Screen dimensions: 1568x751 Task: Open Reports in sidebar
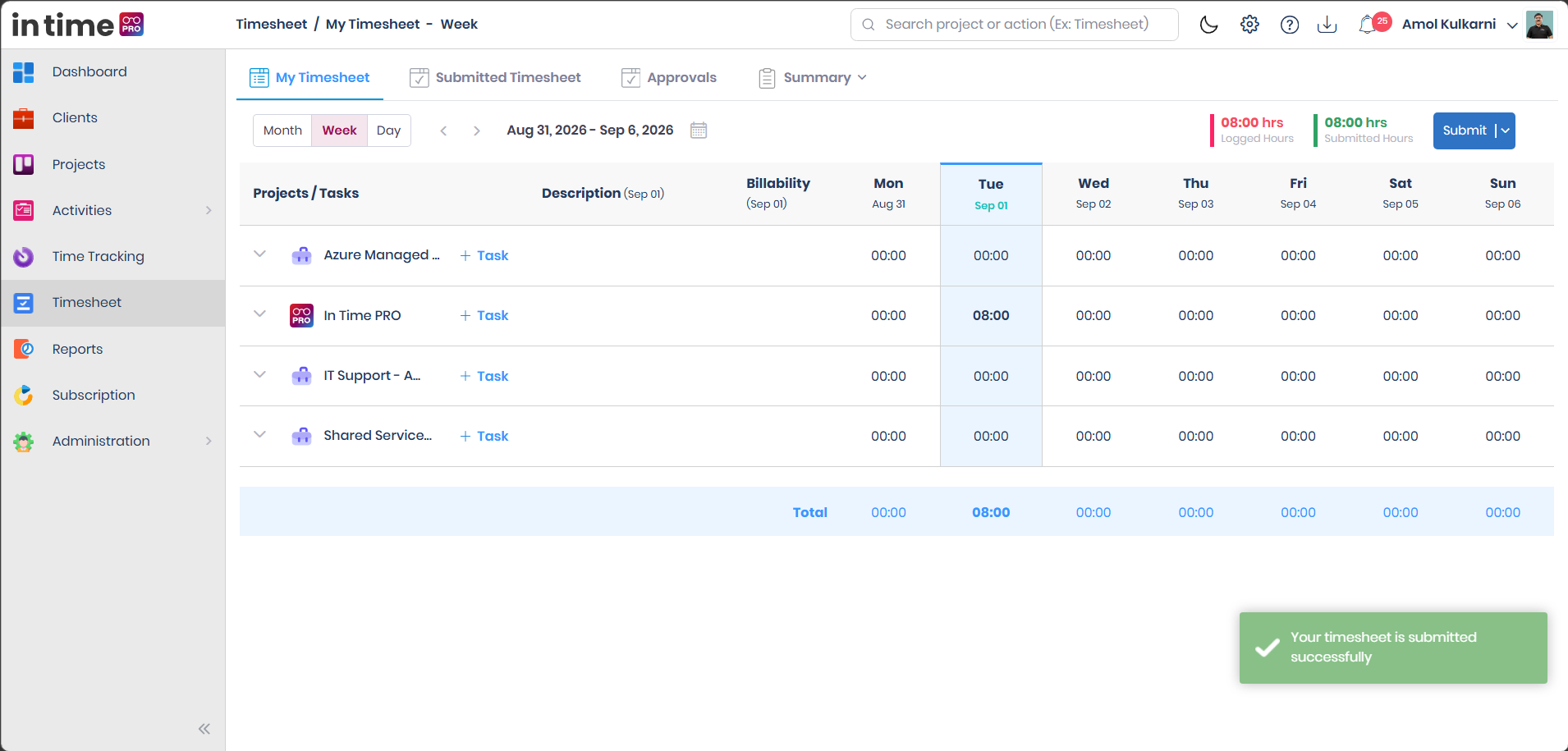(x=113, y=349)
